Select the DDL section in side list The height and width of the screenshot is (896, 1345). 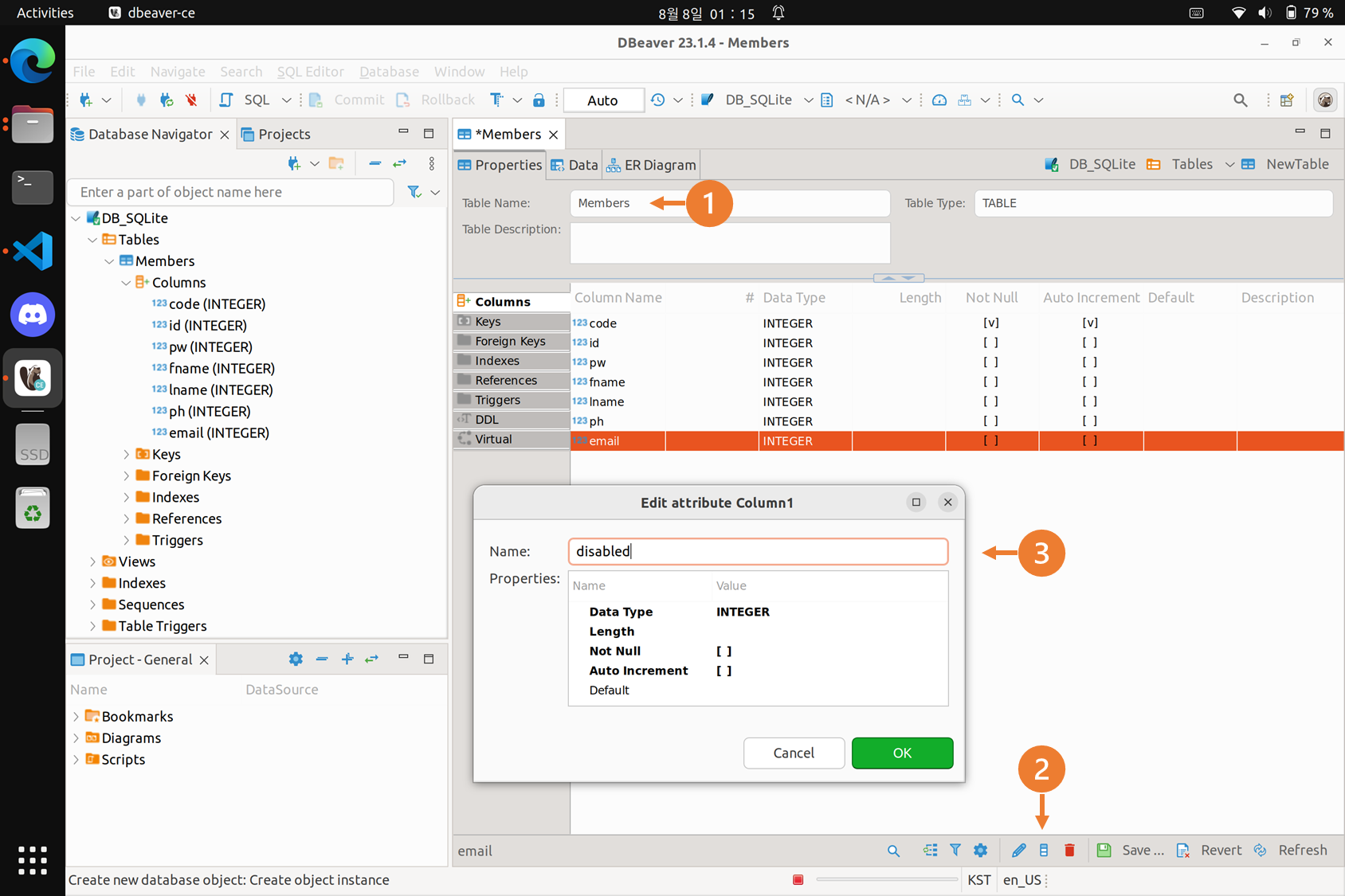512,420
